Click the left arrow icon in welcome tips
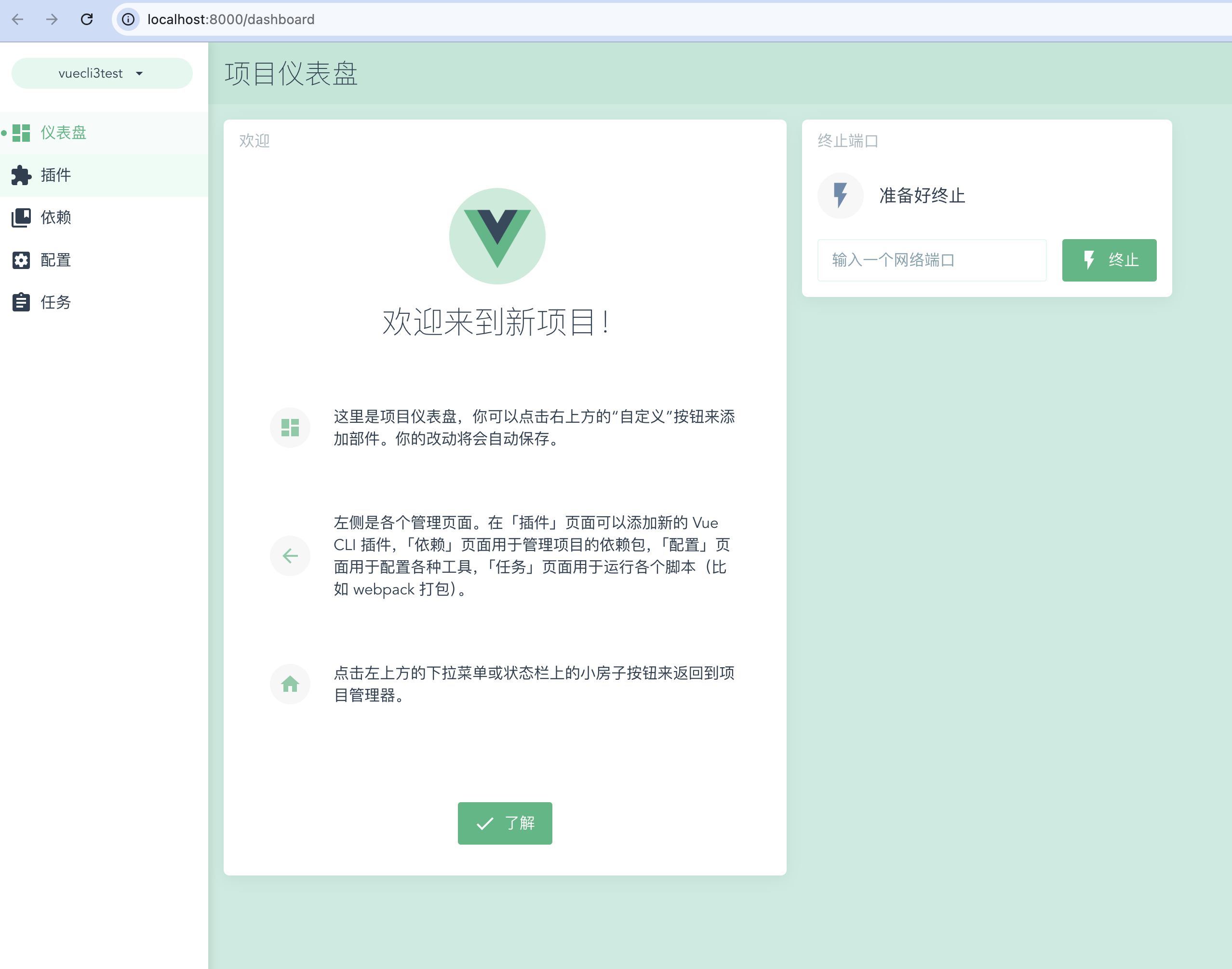 point(290,555)
